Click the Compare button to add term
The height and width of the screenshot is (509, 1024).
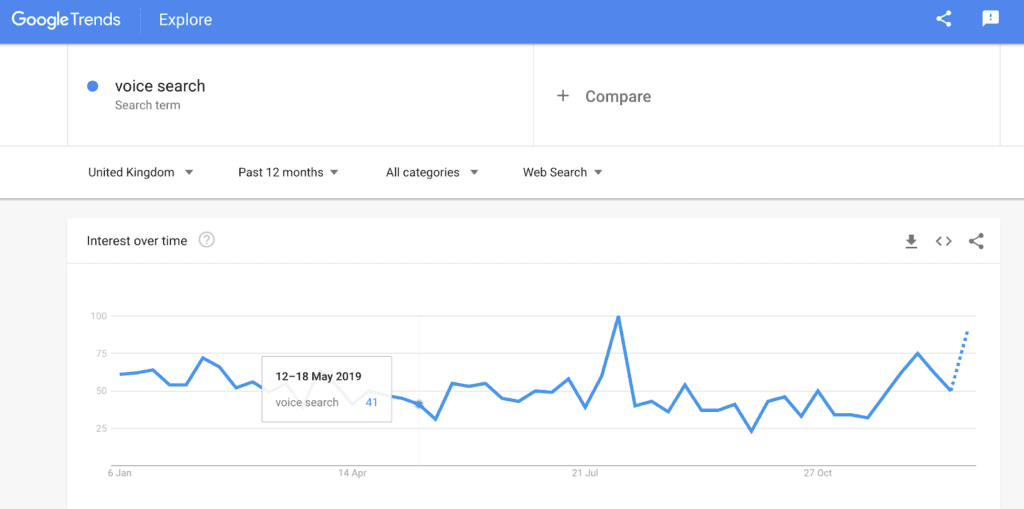pos(617,96)
